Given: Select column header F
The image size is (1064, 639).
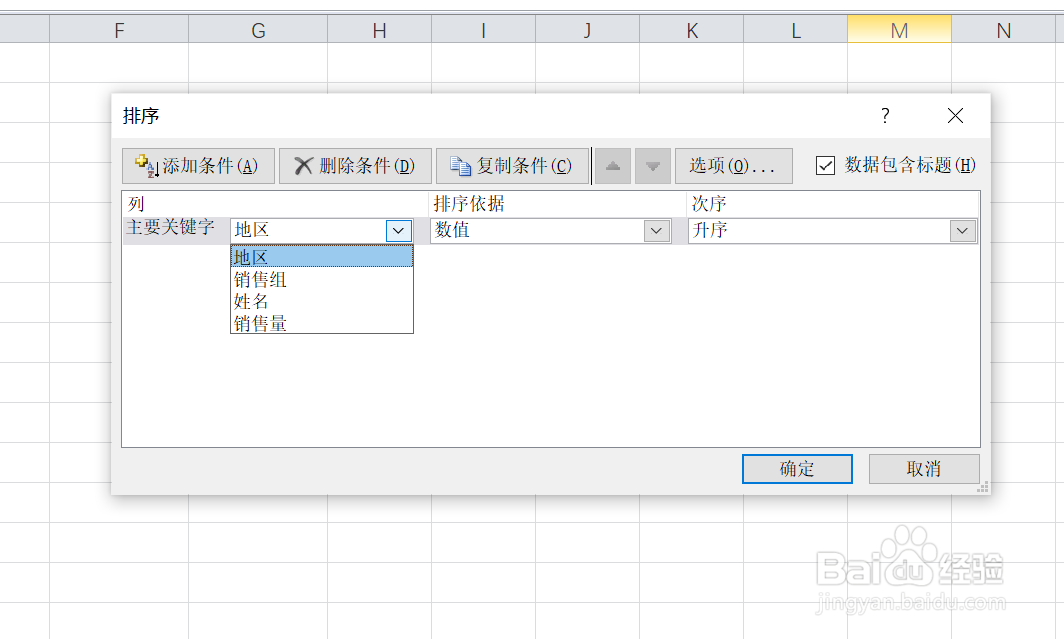Looking at the screenshot, I should [119, 30].
